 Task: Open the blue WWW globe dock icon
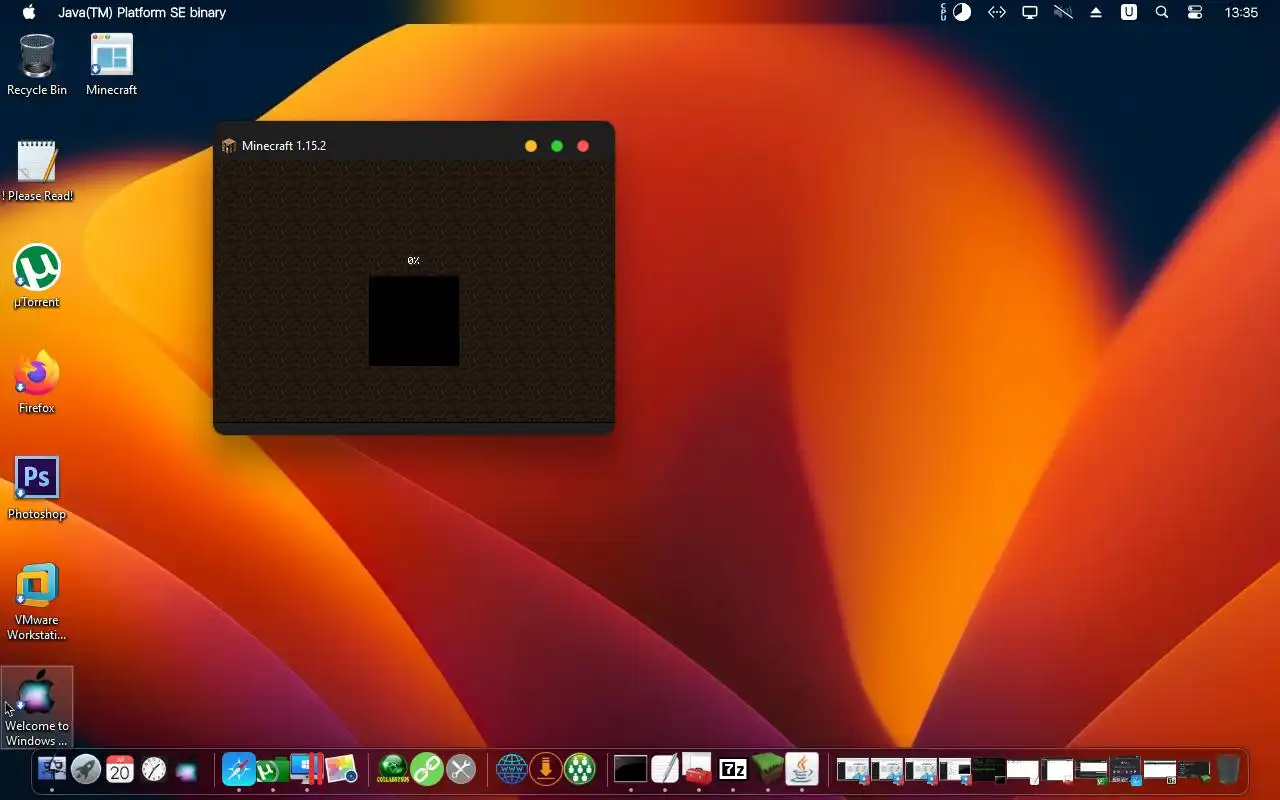tap(512, 769)
